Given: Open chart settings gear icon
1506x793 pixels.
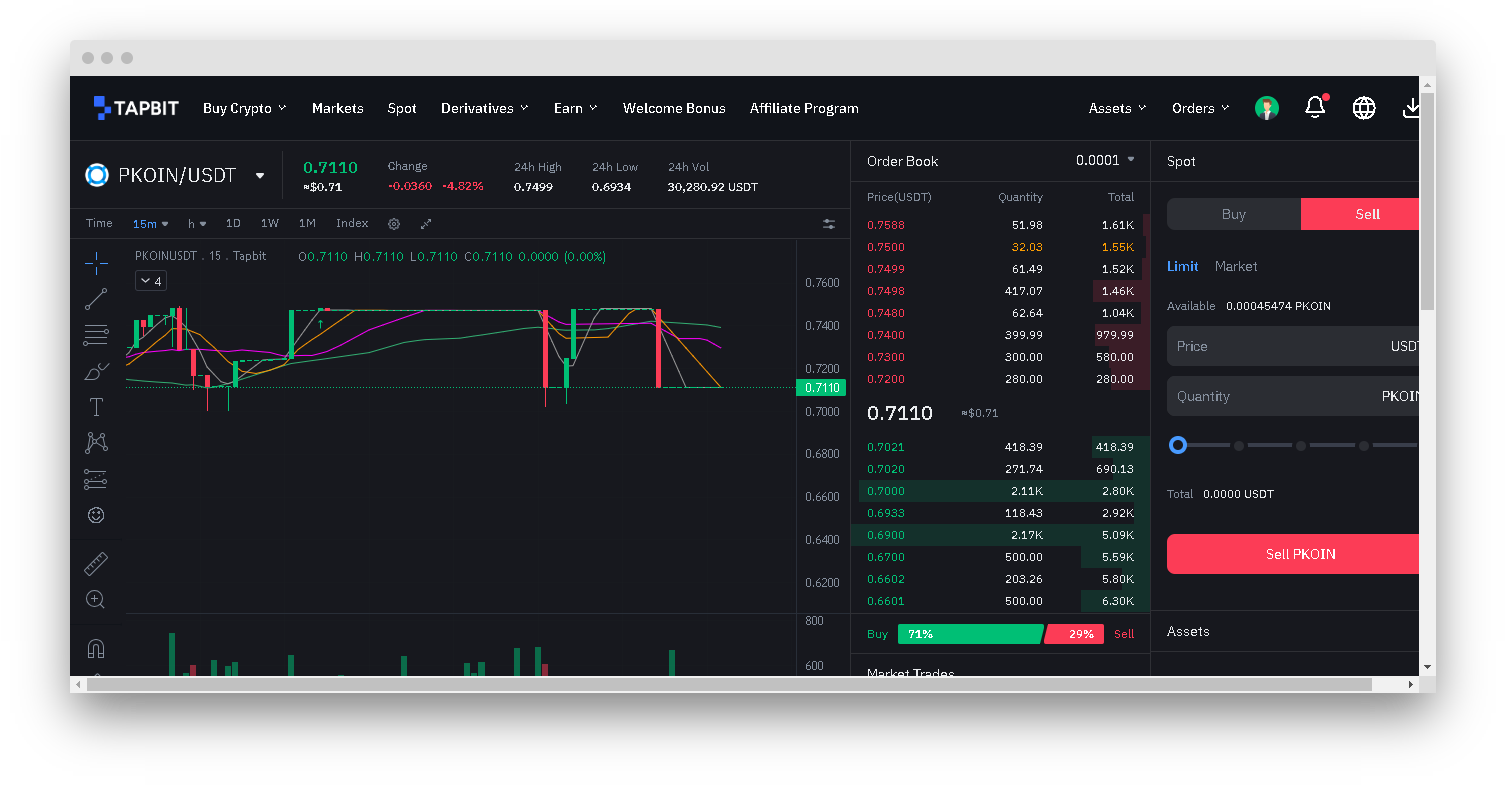Looking at the screenshot, I should coord(394,224).
